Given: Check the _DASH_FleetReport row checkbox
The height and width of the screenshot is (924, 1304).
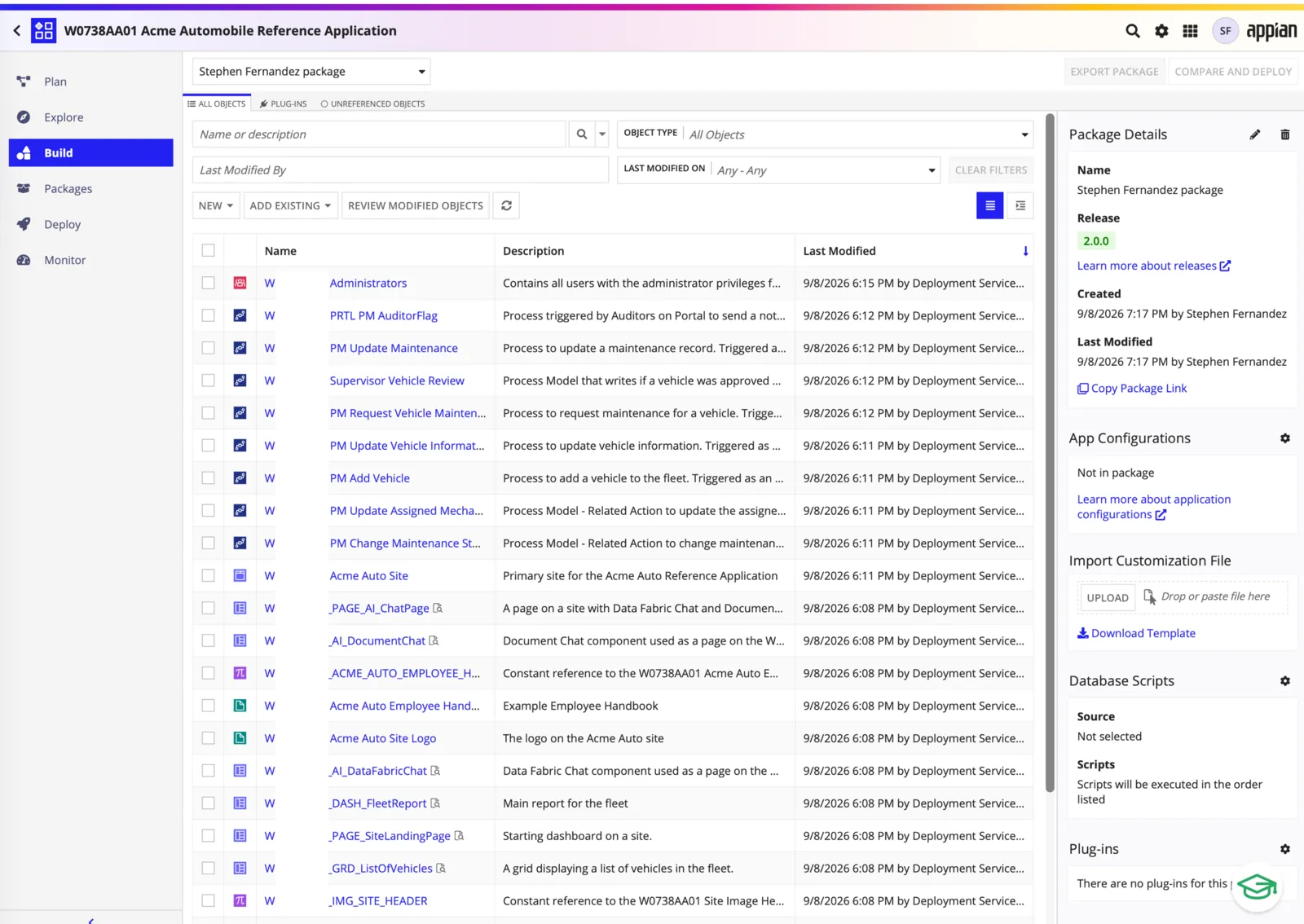Looking at the screenshot, I should 209,803.
